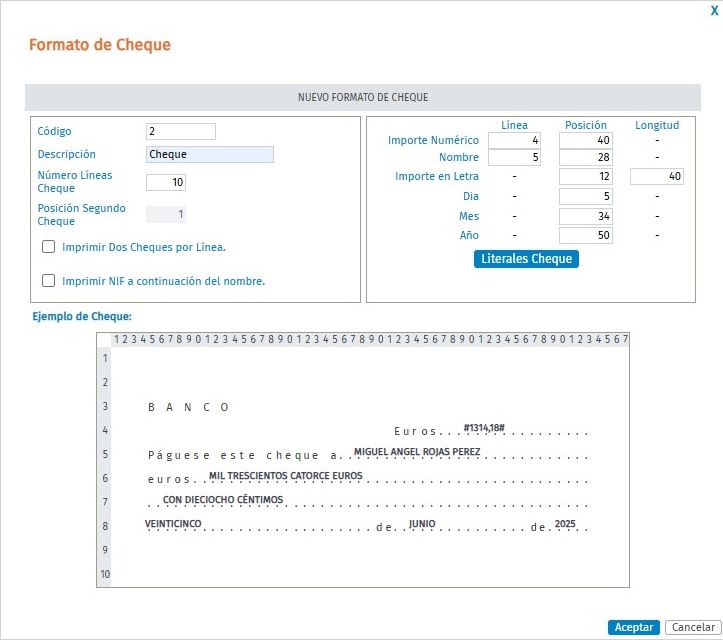Confirm with the Aceptar button
Image resolution: width=723 pixels, height=640 pixels.
634,627
